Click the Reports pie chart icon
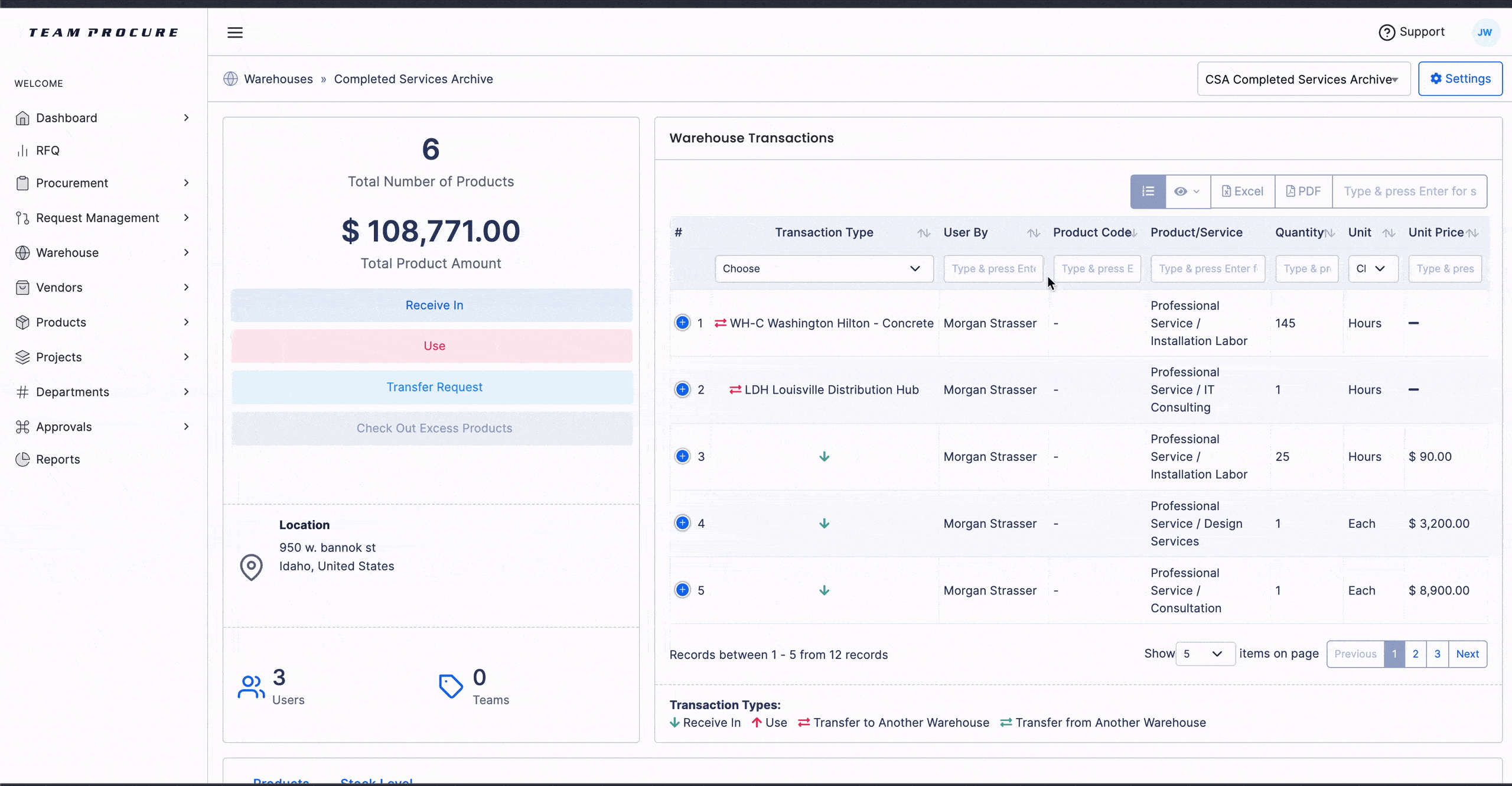This screenshot has height=786, width=1512. (x=22, y=459)
